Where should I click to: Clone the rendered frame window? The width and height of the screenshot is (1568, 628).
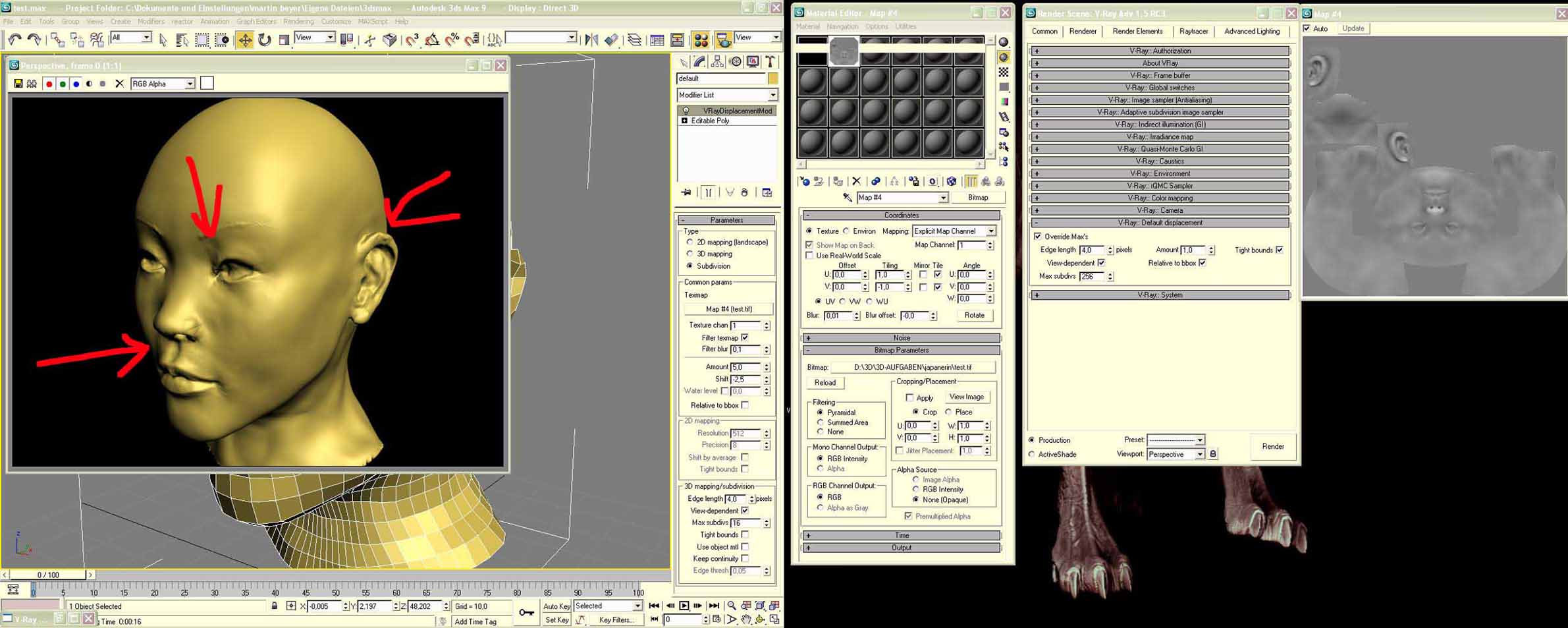[x=32, y=84]
